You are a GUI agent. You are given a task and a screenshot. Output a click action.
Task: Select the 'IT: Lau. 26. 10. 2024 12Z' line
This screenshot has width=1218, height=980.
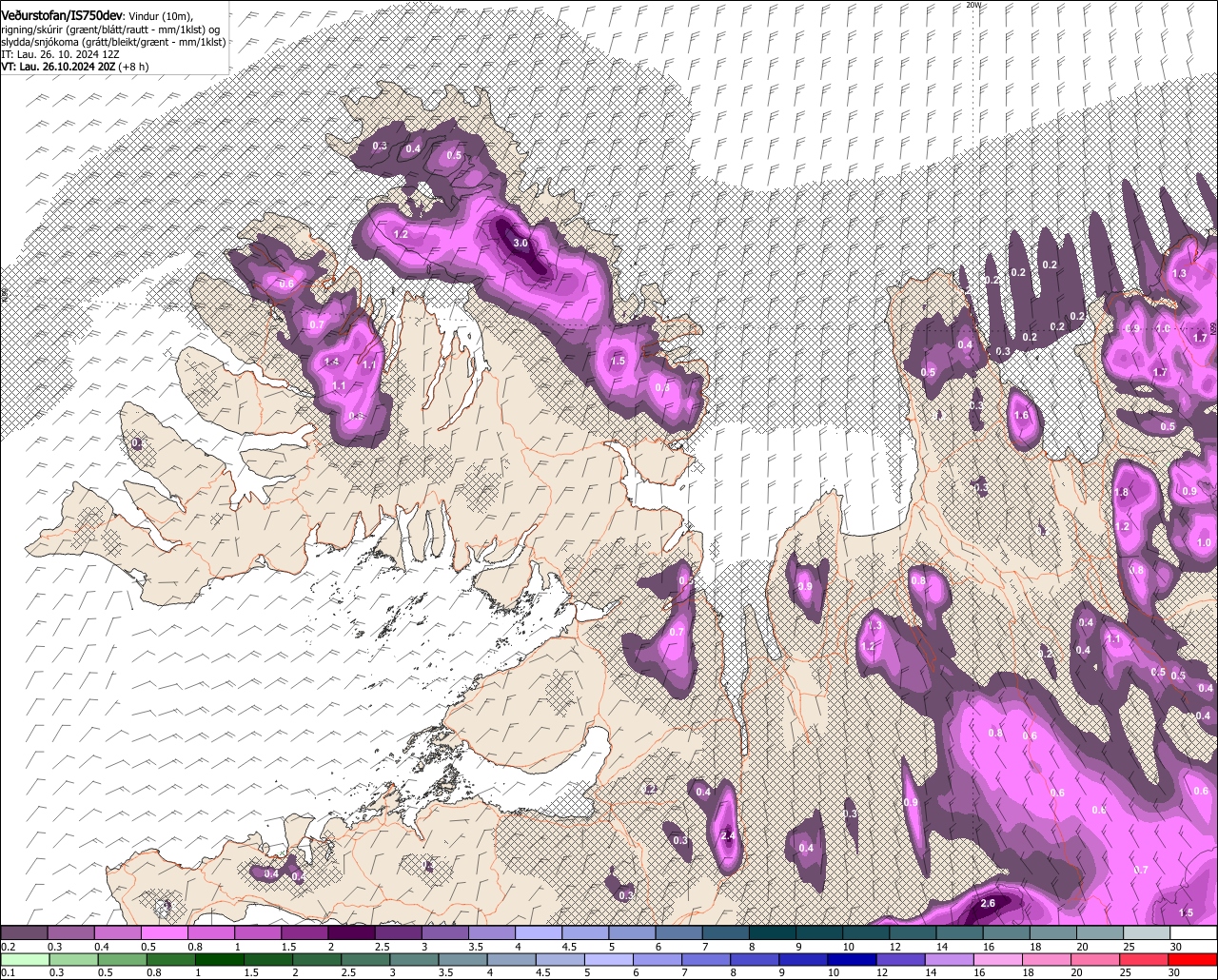[60, 54]
